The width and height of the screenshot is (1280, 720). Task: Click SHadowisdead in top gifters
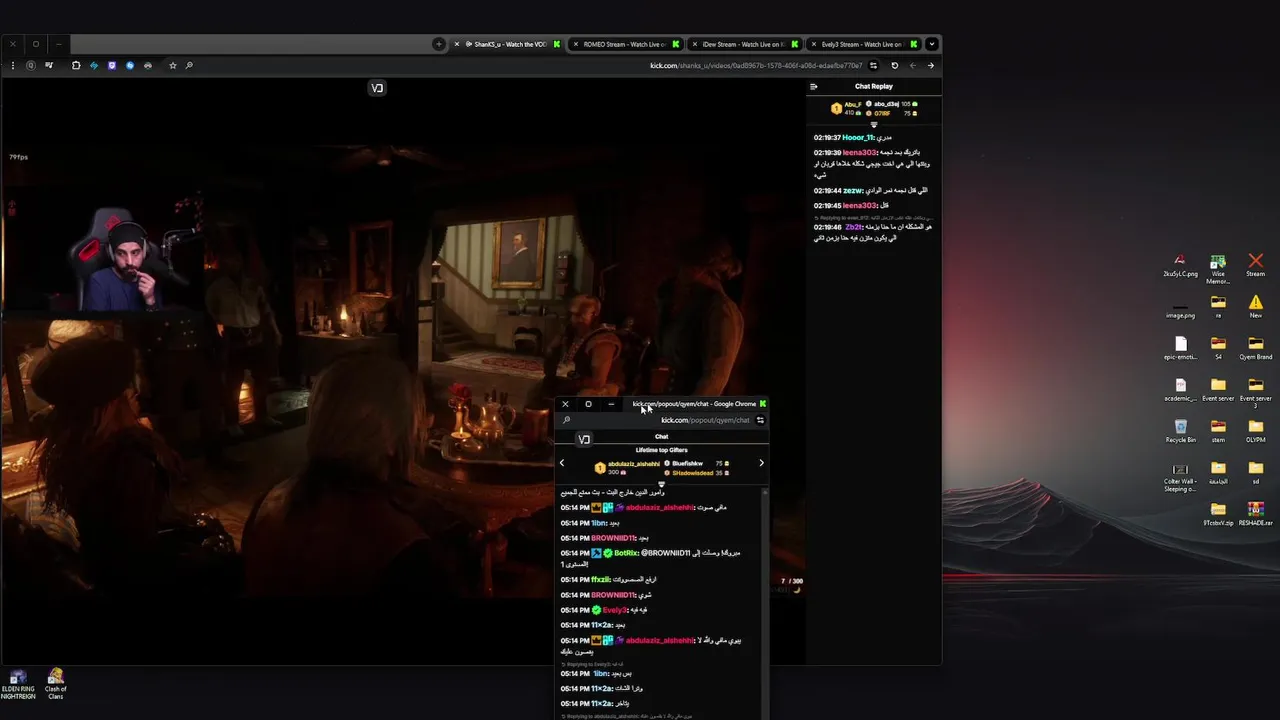pos(692,473)
